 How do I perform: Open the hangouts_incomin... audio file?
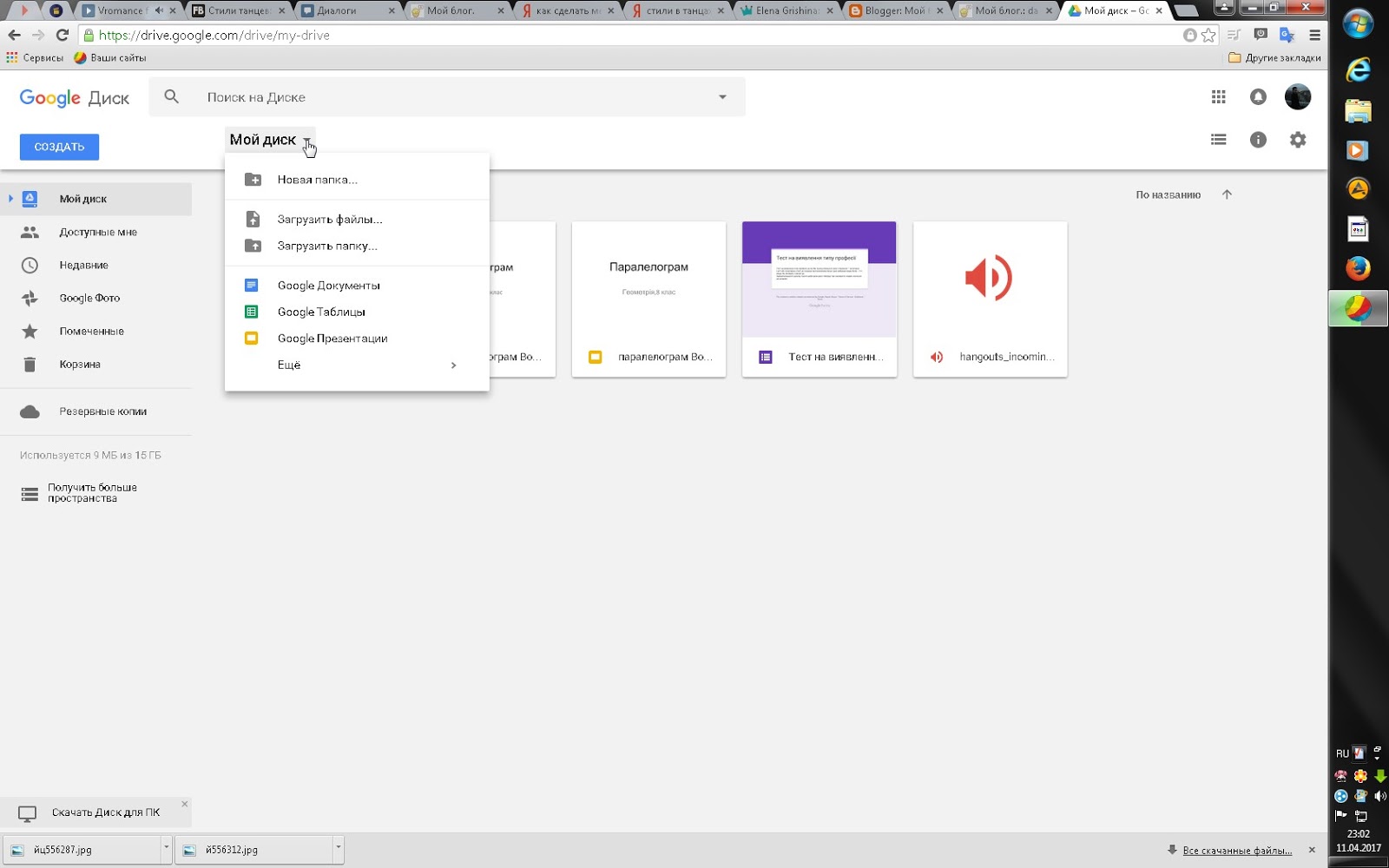coord(991,299)
